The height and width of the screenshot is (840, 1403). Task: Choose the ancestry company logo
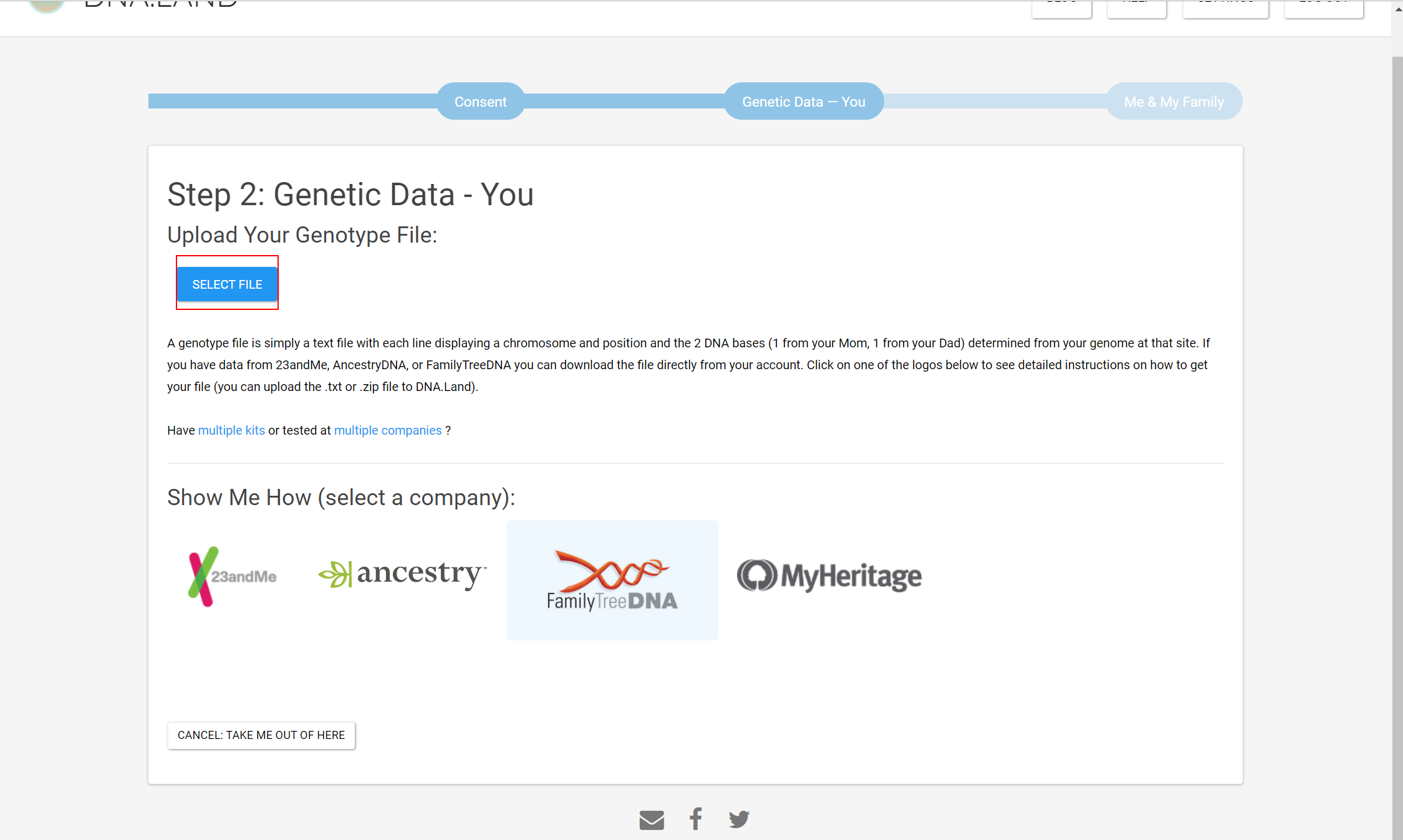click(x=402, y=574)
